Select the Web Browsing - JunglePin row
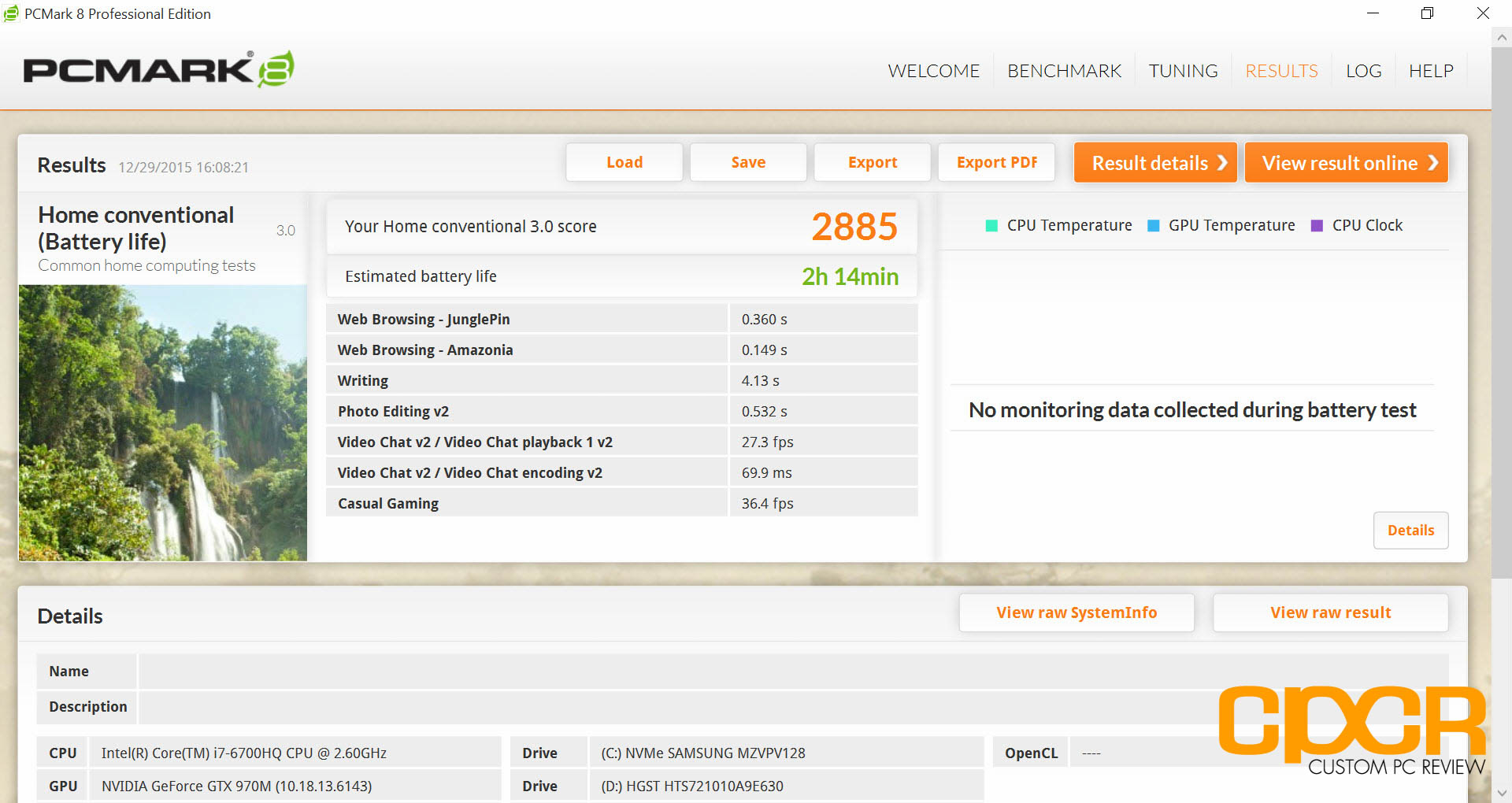The image size is (1512, 803). click(x=622, y=319)
